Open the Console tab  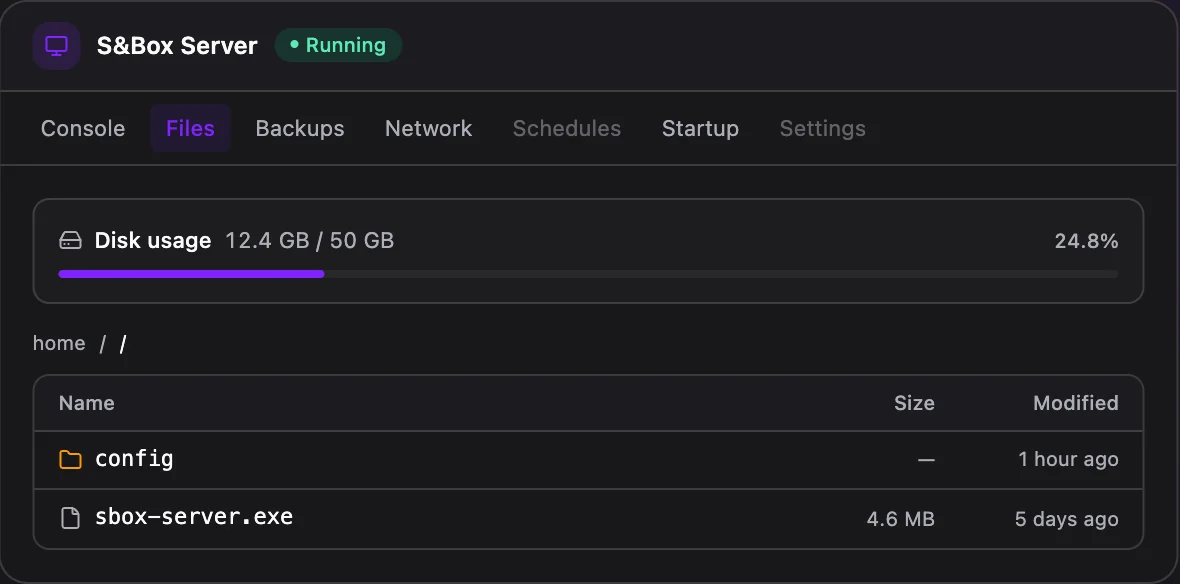coord(83,129)
